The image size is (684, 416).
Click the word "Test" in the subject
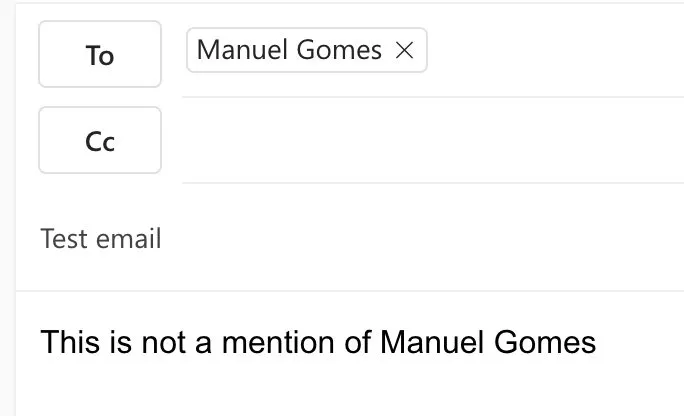point(61,239)
